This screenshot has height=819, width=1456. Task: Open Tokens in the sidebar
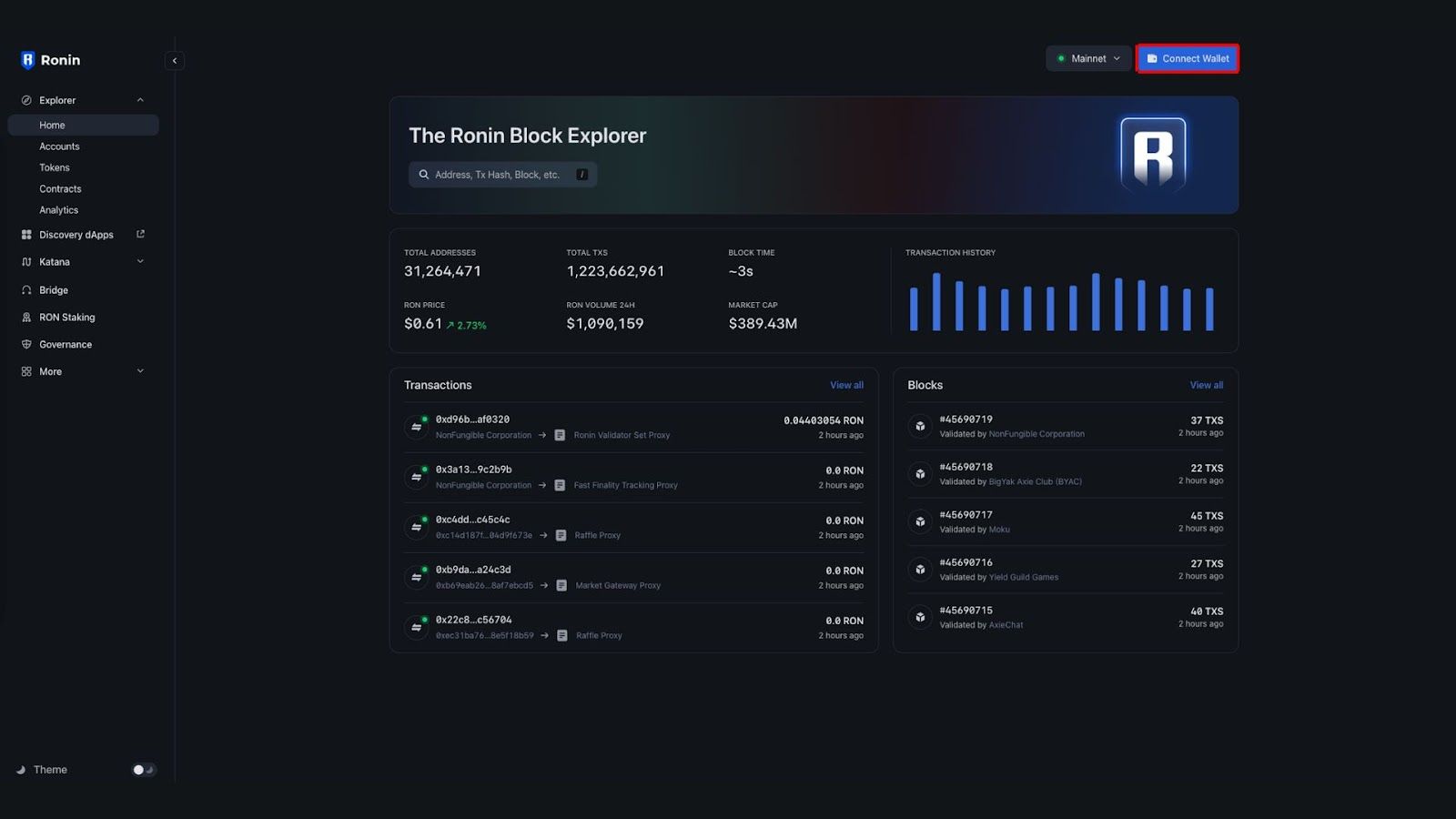click(55, 167)
